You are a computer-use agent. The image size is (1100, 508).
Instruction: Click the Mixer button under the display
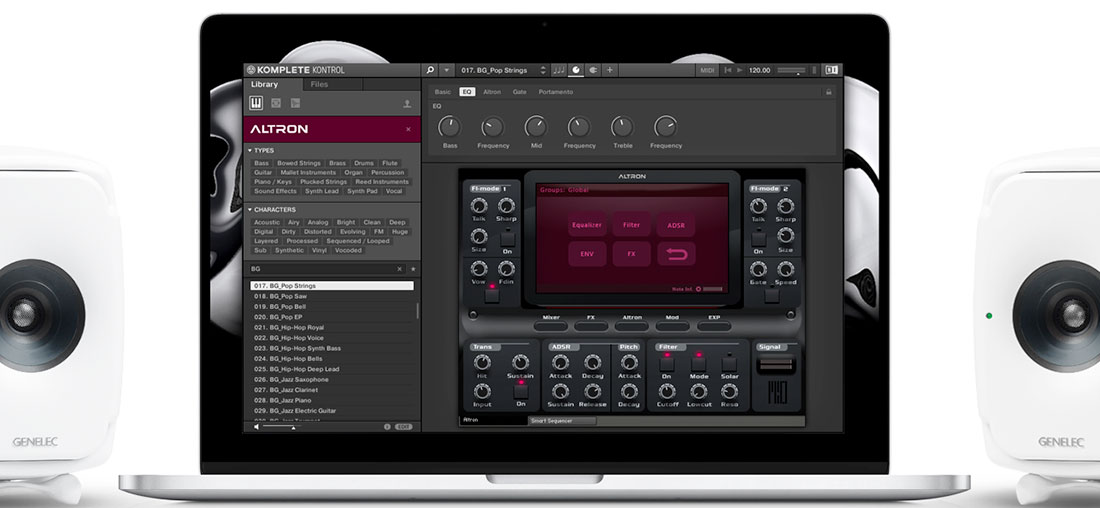point(551,326)
